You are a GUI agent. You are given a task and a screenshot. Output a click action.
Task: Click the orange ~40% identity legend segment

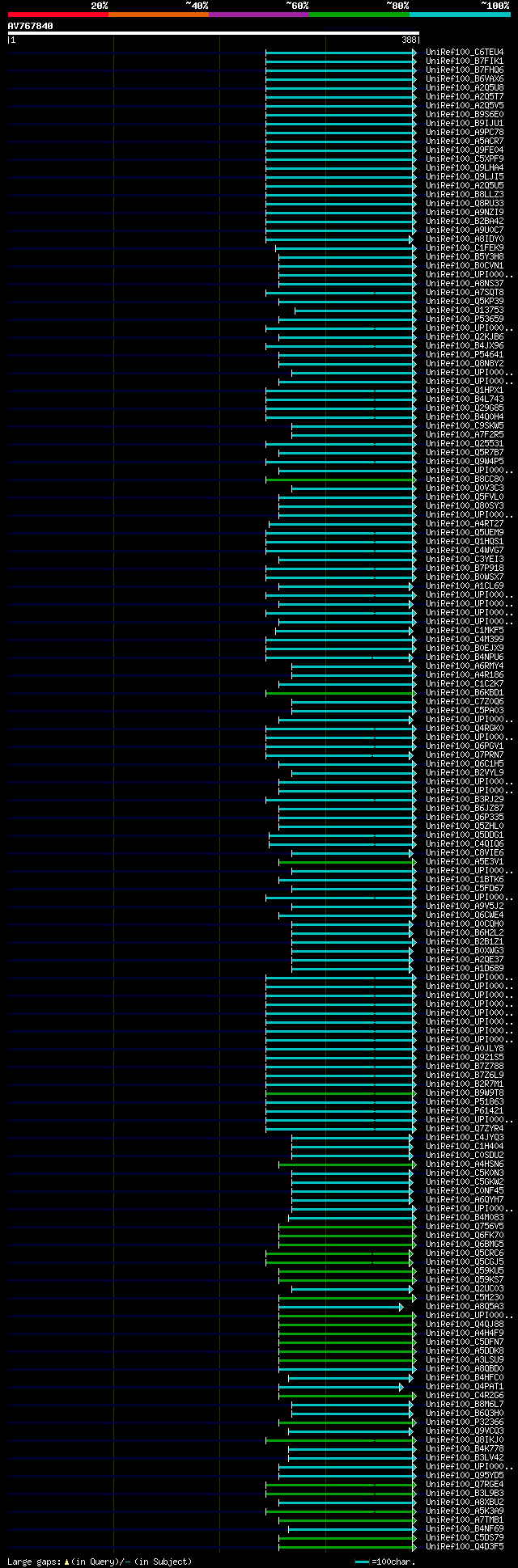tap(158, 14)
